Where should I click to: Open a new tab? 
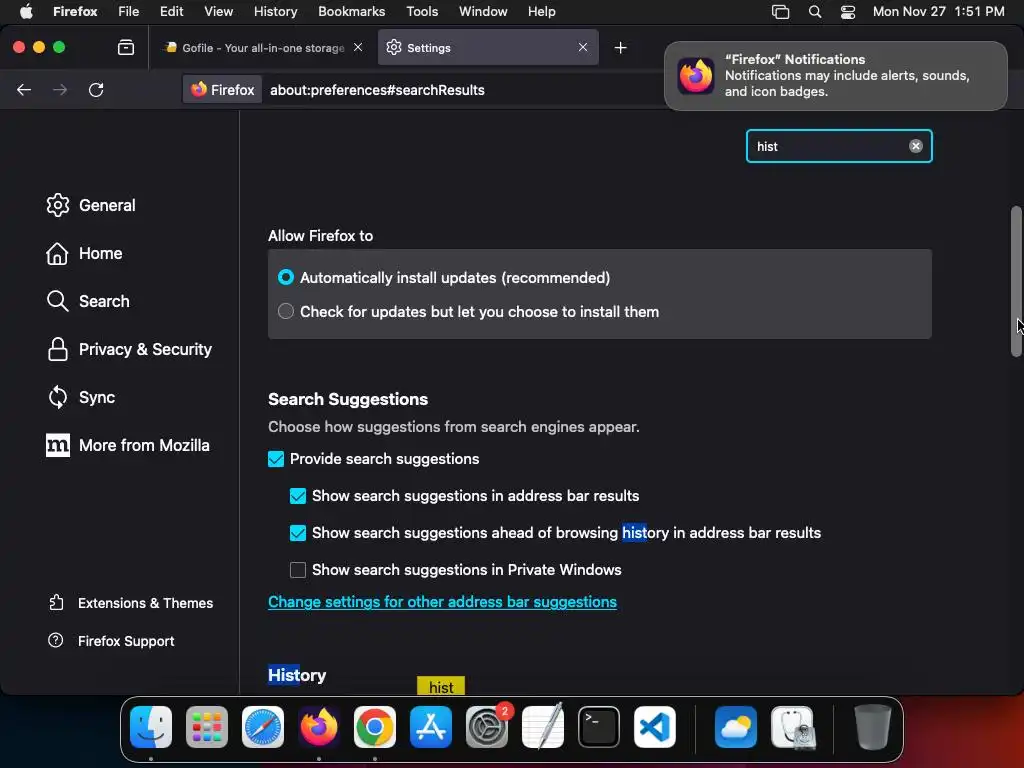tap(620, 47)
